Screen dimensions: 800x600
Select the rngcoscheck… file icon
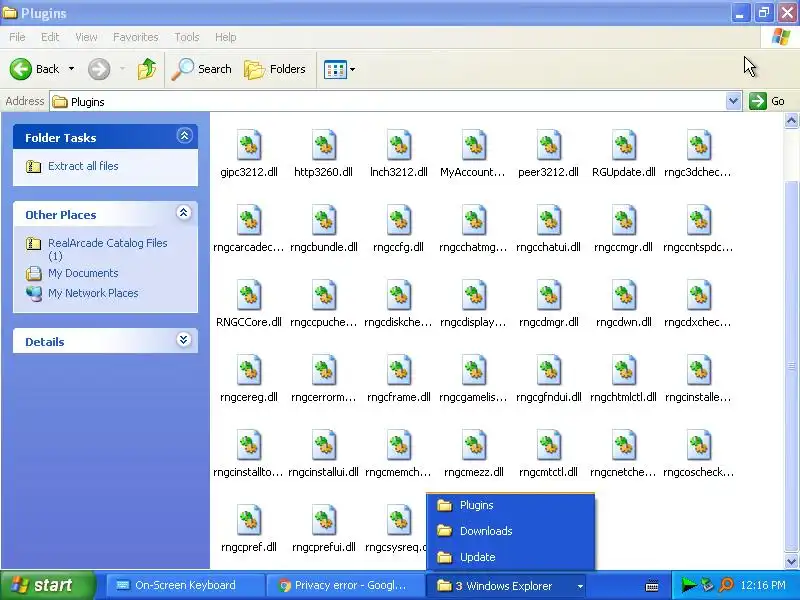699,445
